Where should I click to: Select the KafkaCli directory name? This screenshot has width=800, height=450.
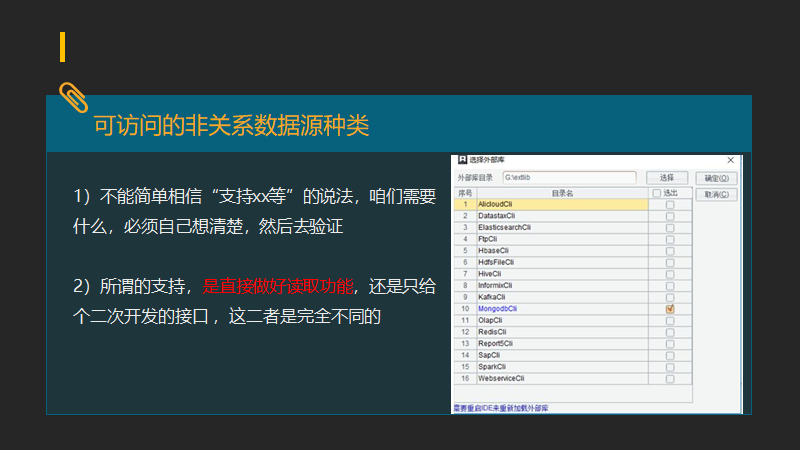click(491, 297)
